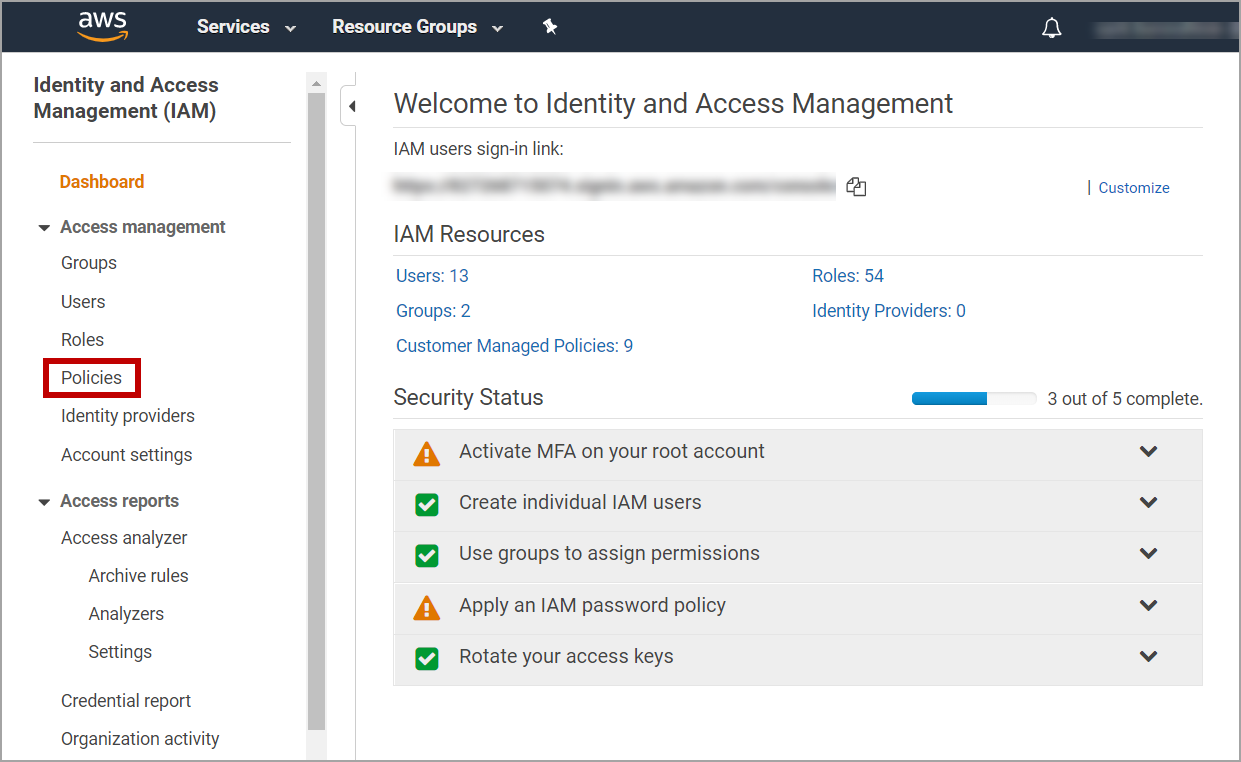Image resolution: width=1241 pixels, height=762 pixels.
Task: Click Customer Managed Policies: 9 link
Action: point(514,346)
